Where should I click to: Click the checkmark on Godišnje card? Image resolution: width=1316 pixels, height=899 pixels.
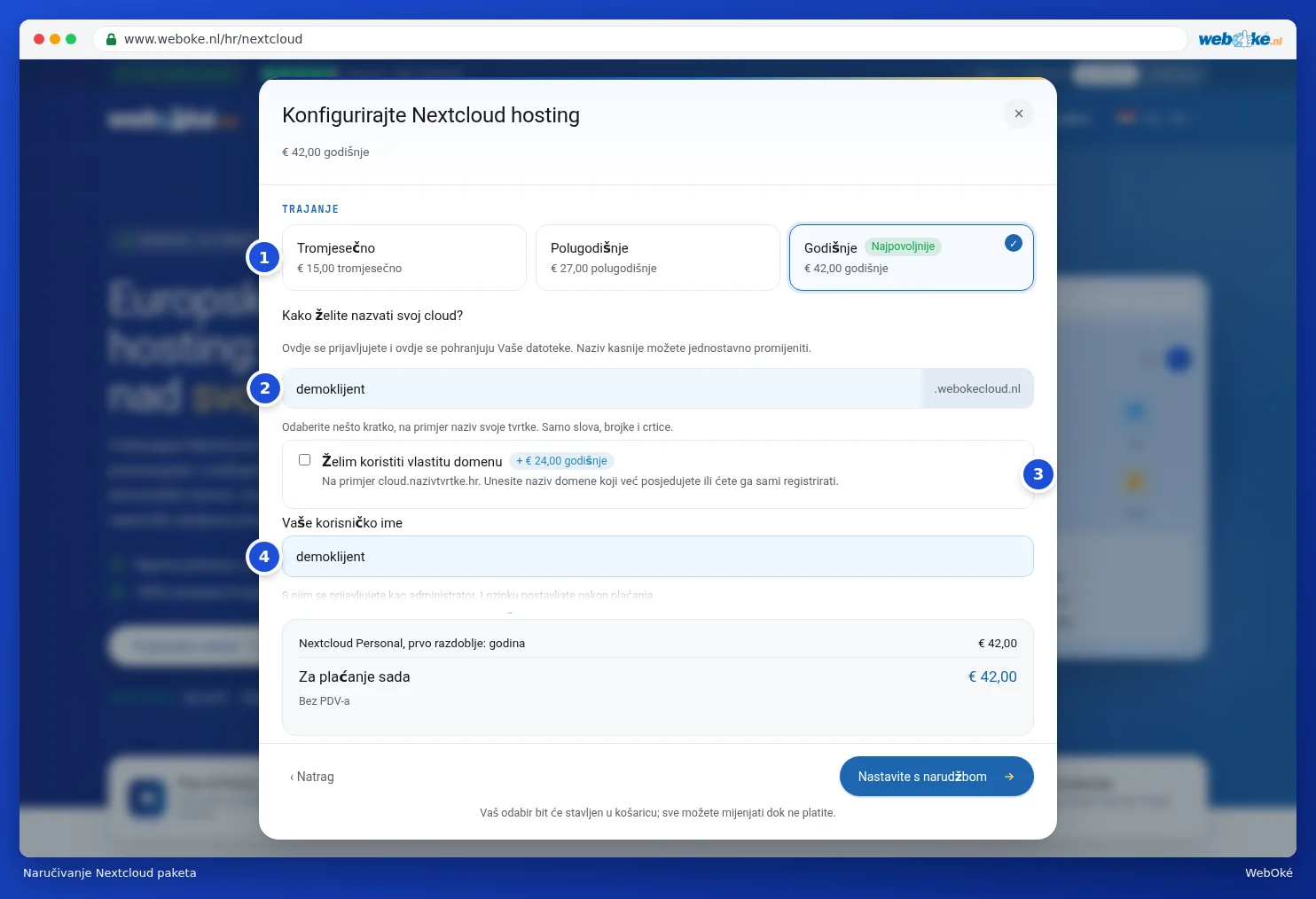1014,243
